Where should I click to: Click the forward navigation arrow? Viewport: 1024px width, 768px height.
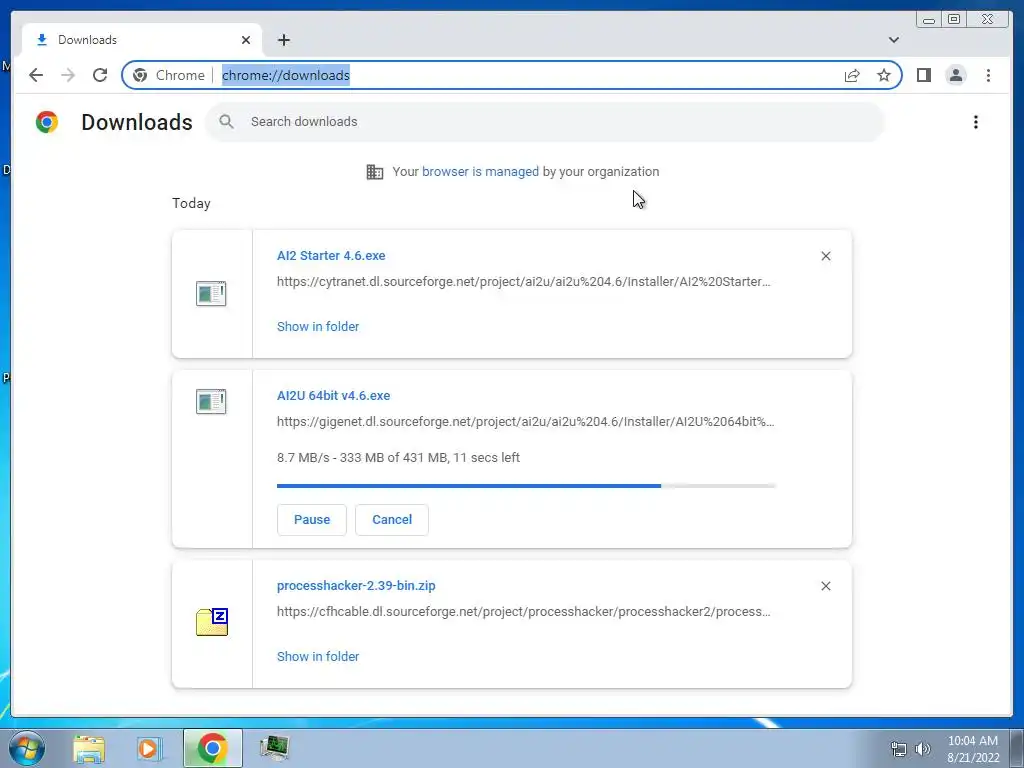point(68,75)
